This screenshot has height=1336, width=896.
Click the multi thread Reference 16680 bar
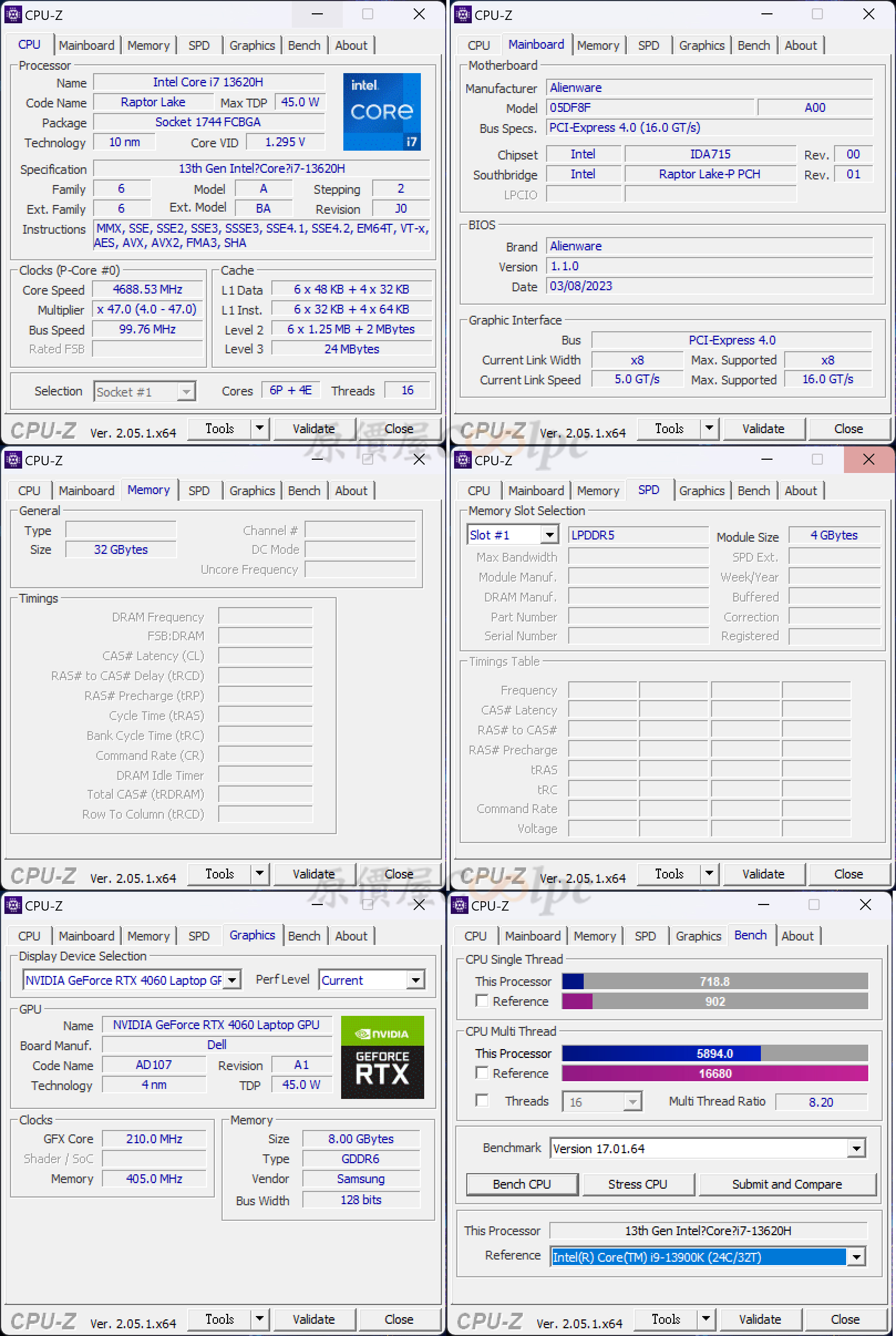tap(715, 1072)
